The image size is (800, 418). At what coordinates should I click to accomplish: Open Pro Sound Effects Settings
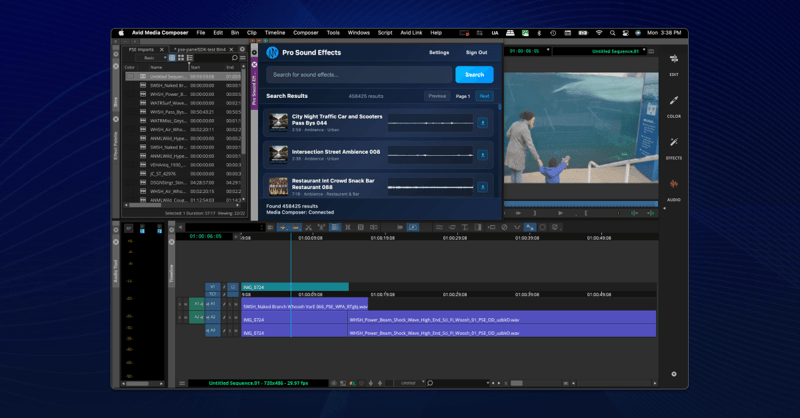tap(439, 53)
